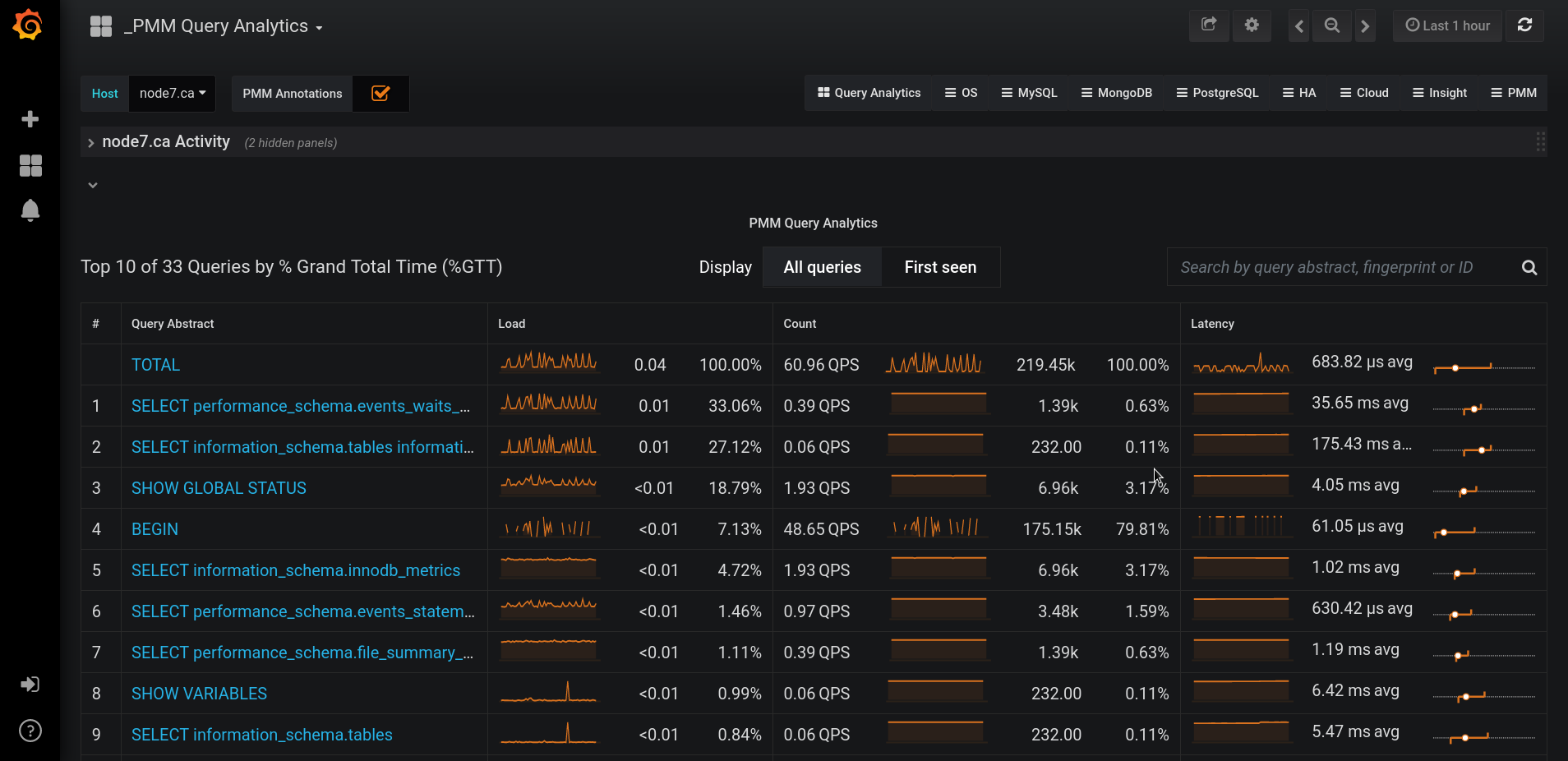
Task: Click the Sign in arrow icon
Action: tap(30, 685)
